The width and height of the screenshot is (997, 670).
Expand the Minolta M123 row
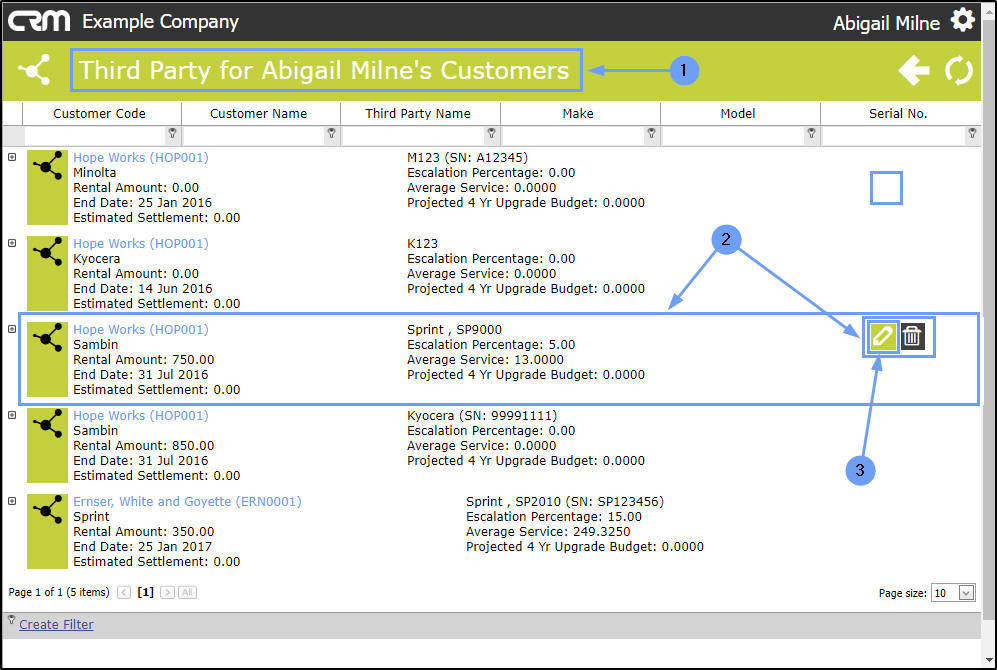point(12,156)
